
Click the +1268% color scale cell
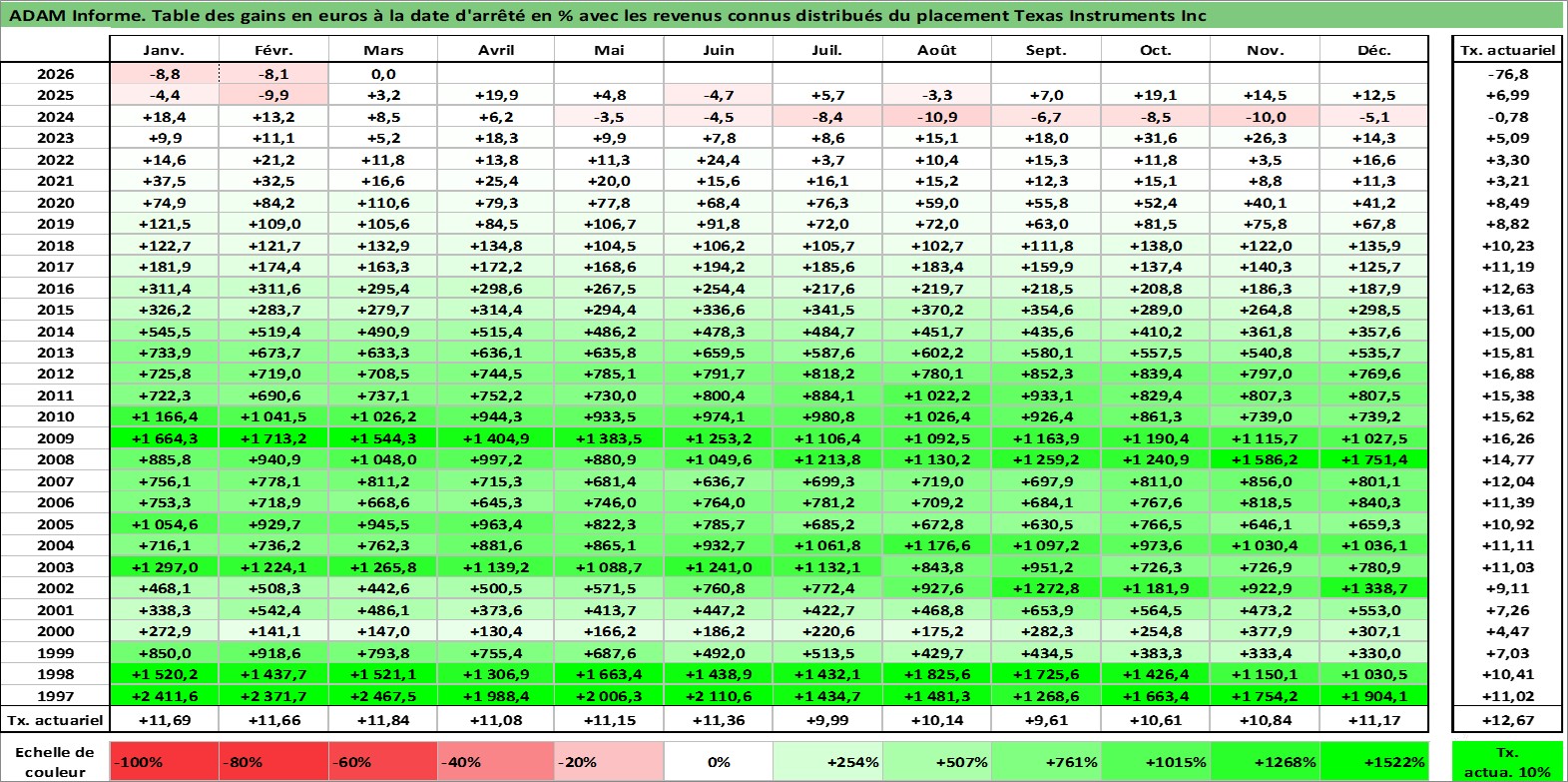click(1265, 761)
